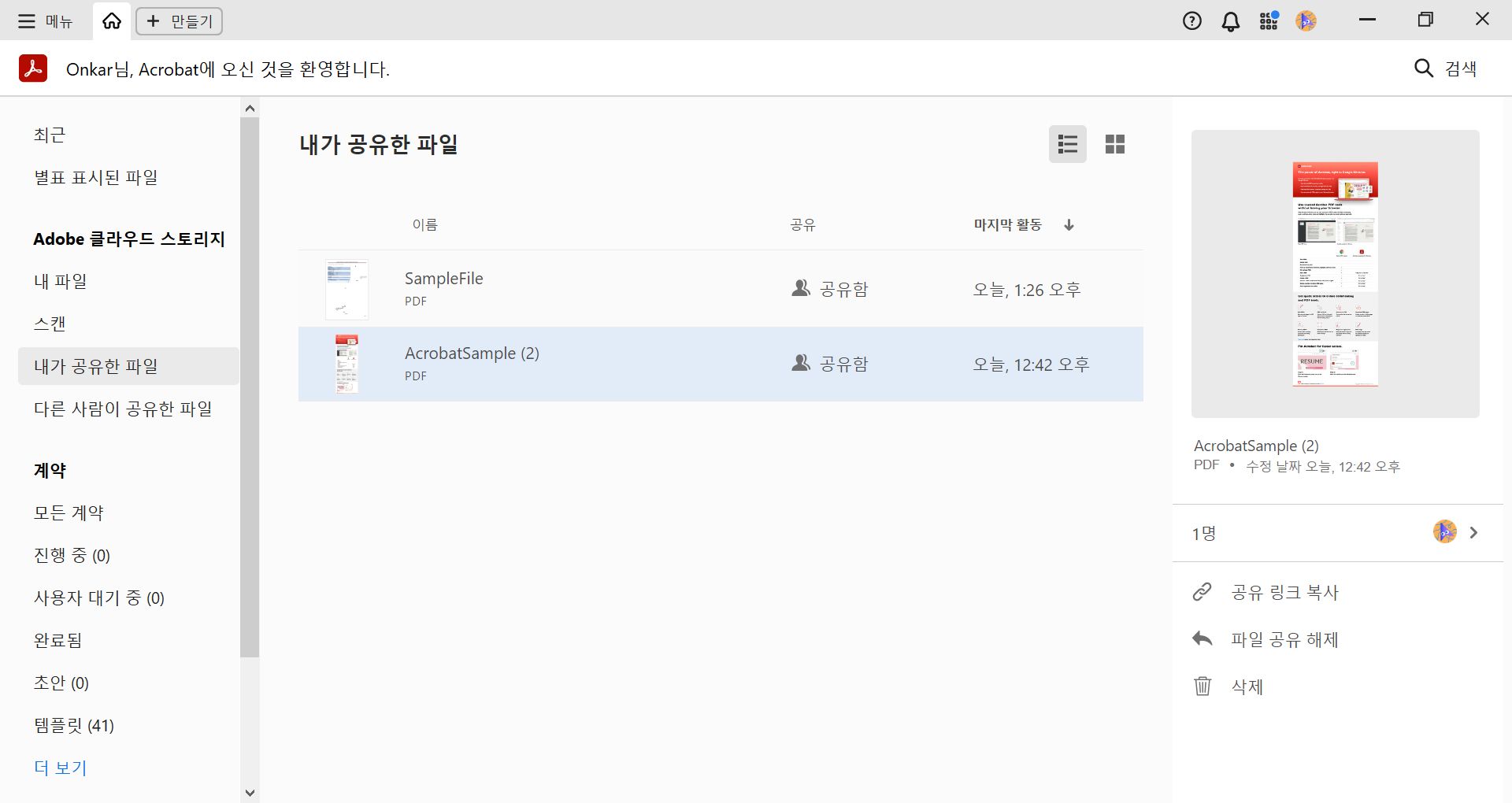Open the Adobe apps grid icon
Viewport: 1512px width, 803px height.
tap(1268, 20)
